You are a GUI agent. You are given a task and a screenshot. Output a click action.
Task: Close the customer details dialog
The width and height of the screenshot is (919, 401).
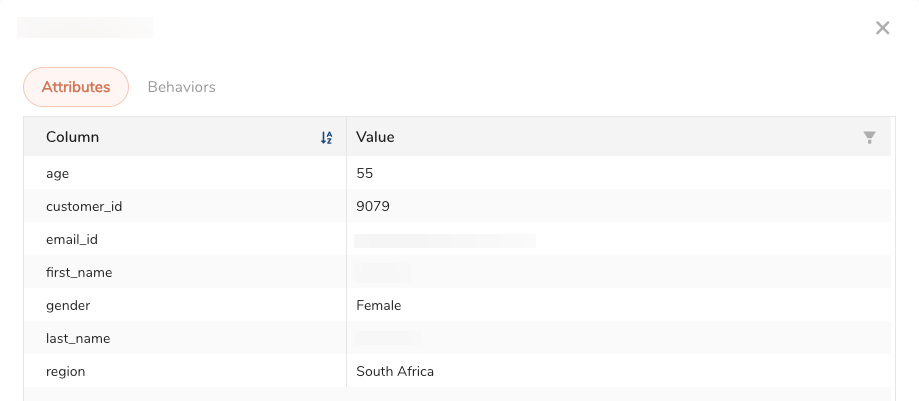tap(882, 28)
